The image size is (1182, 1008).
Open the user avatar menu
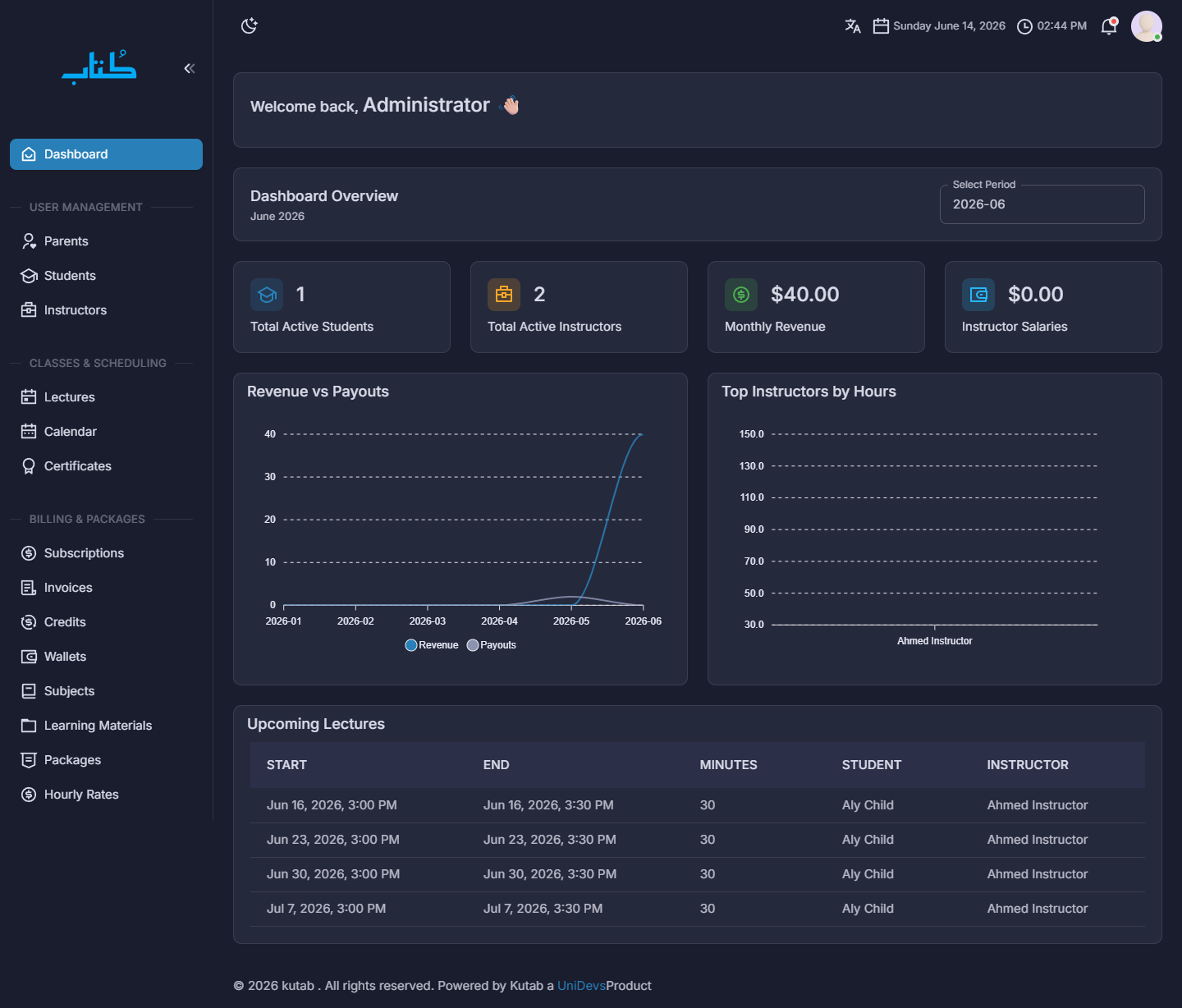[1147, 26]
